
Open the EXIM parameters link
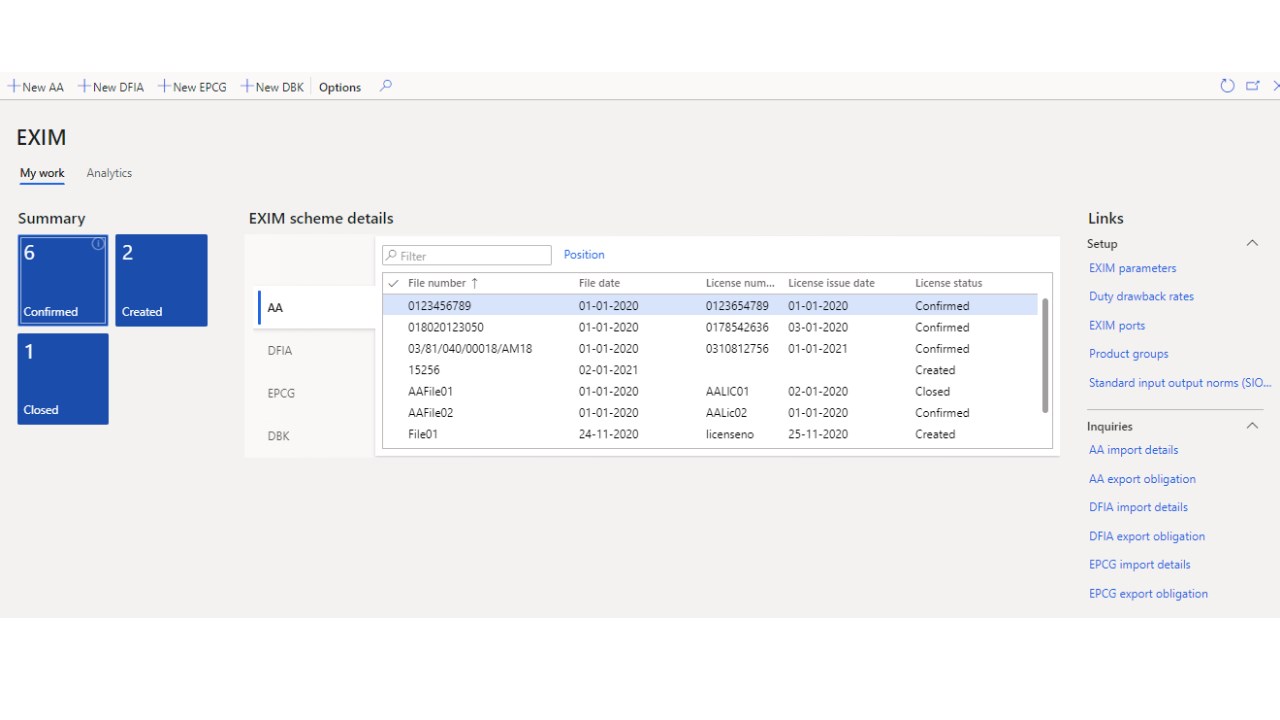[1132, 268]
